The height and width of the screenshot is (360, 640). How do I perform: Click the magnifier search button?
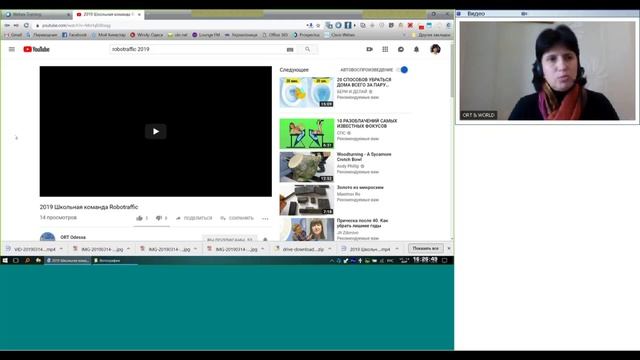pos(308,49)
